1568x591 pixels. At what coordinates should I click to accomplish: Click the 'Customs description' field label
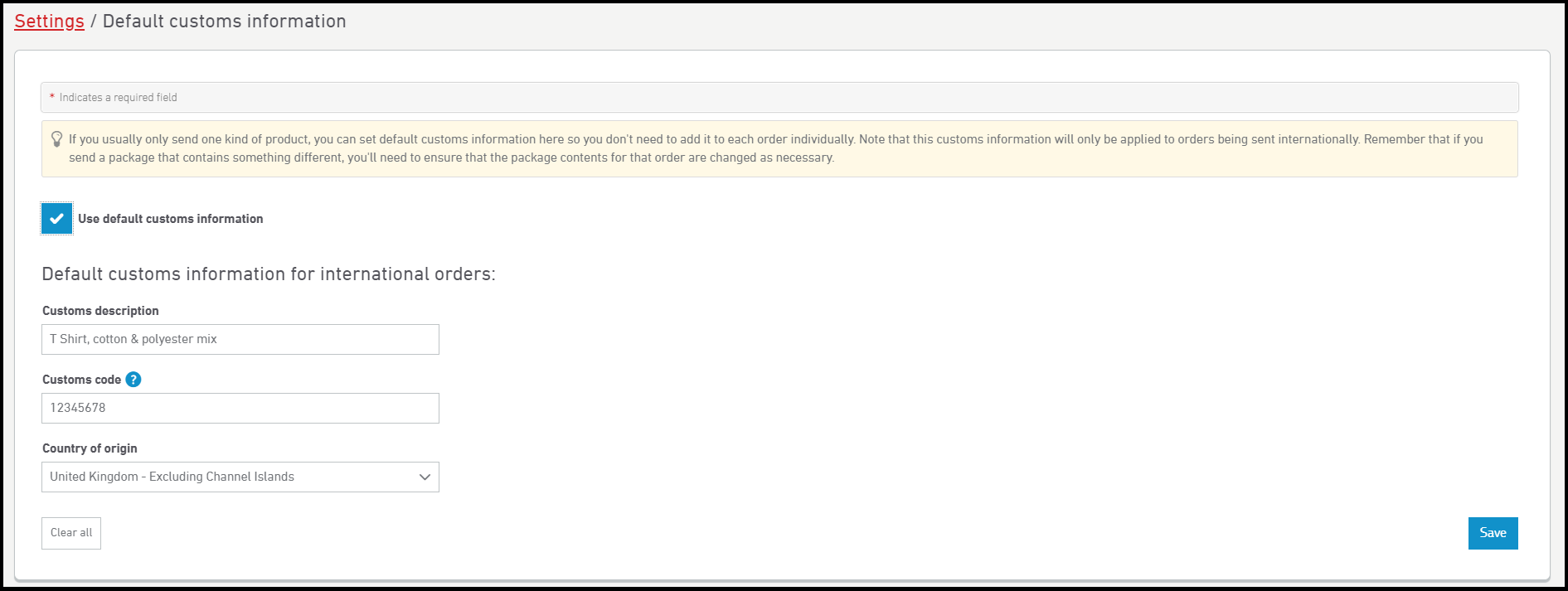click(100, 311)
